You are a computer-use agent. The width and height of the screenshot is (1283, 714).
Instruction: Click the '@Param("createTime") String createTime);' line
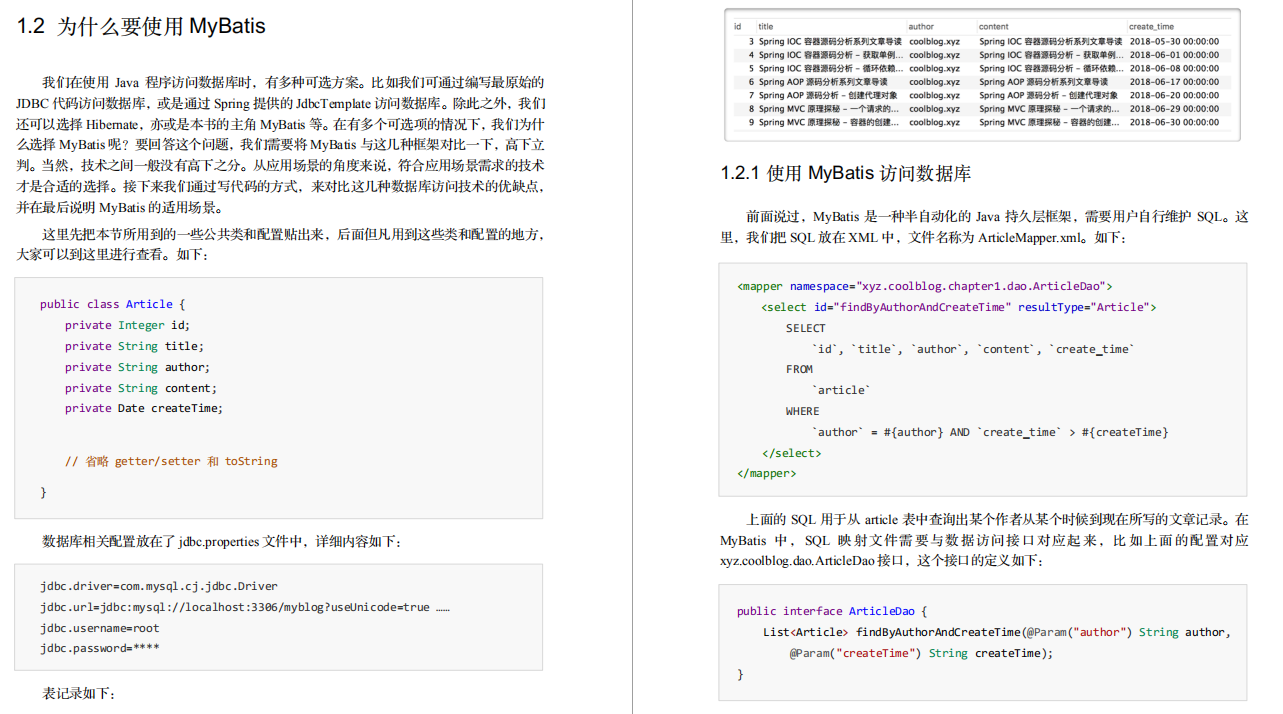922,653
